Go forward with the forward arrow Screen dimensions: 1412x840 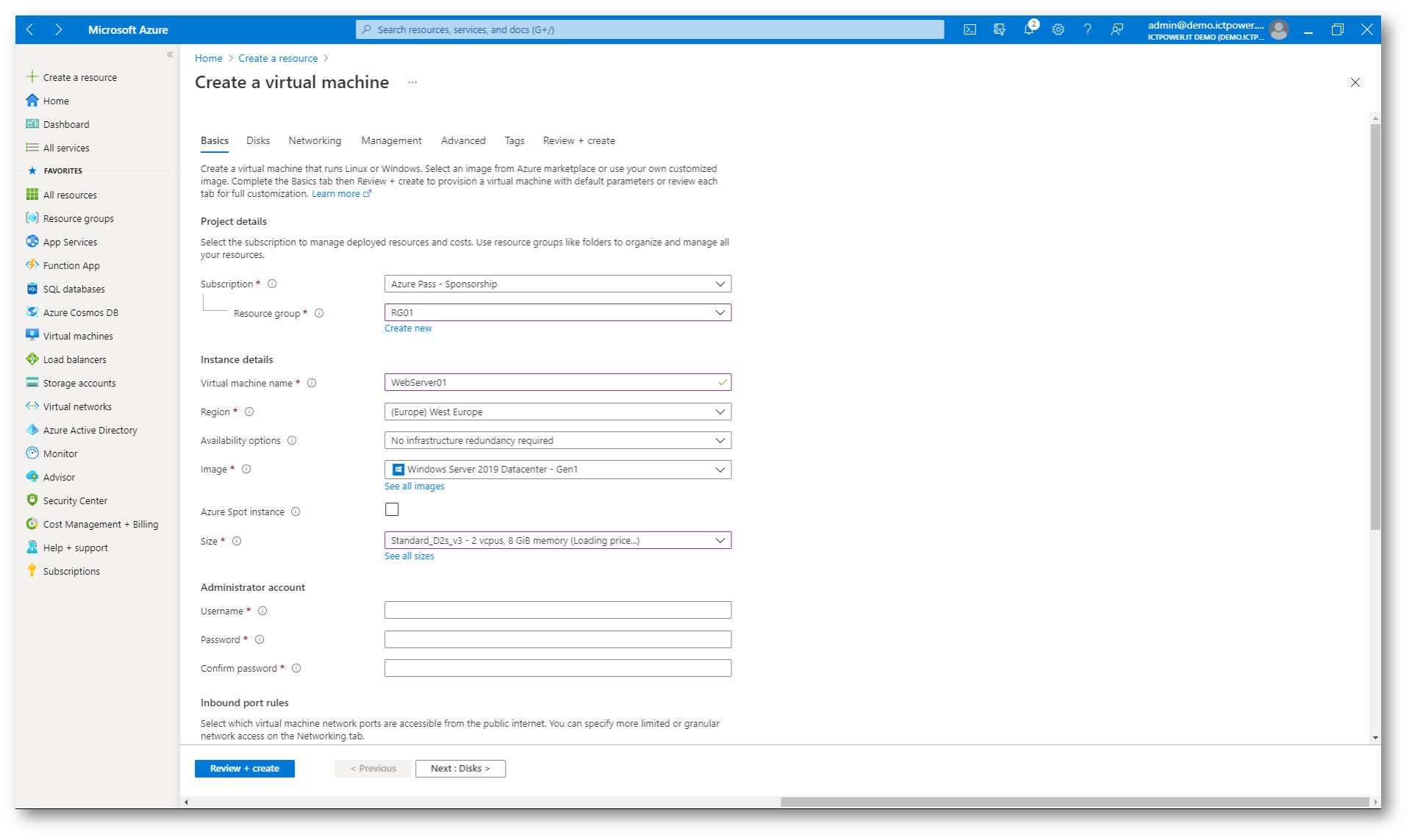click(x=58, y=29)
